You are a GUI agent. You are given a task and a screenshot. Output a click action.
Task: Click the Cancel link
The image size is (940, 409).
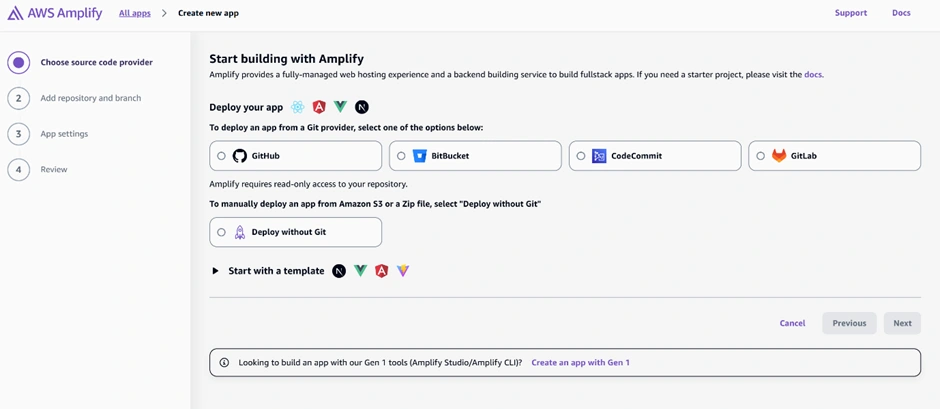coord(792,323)
